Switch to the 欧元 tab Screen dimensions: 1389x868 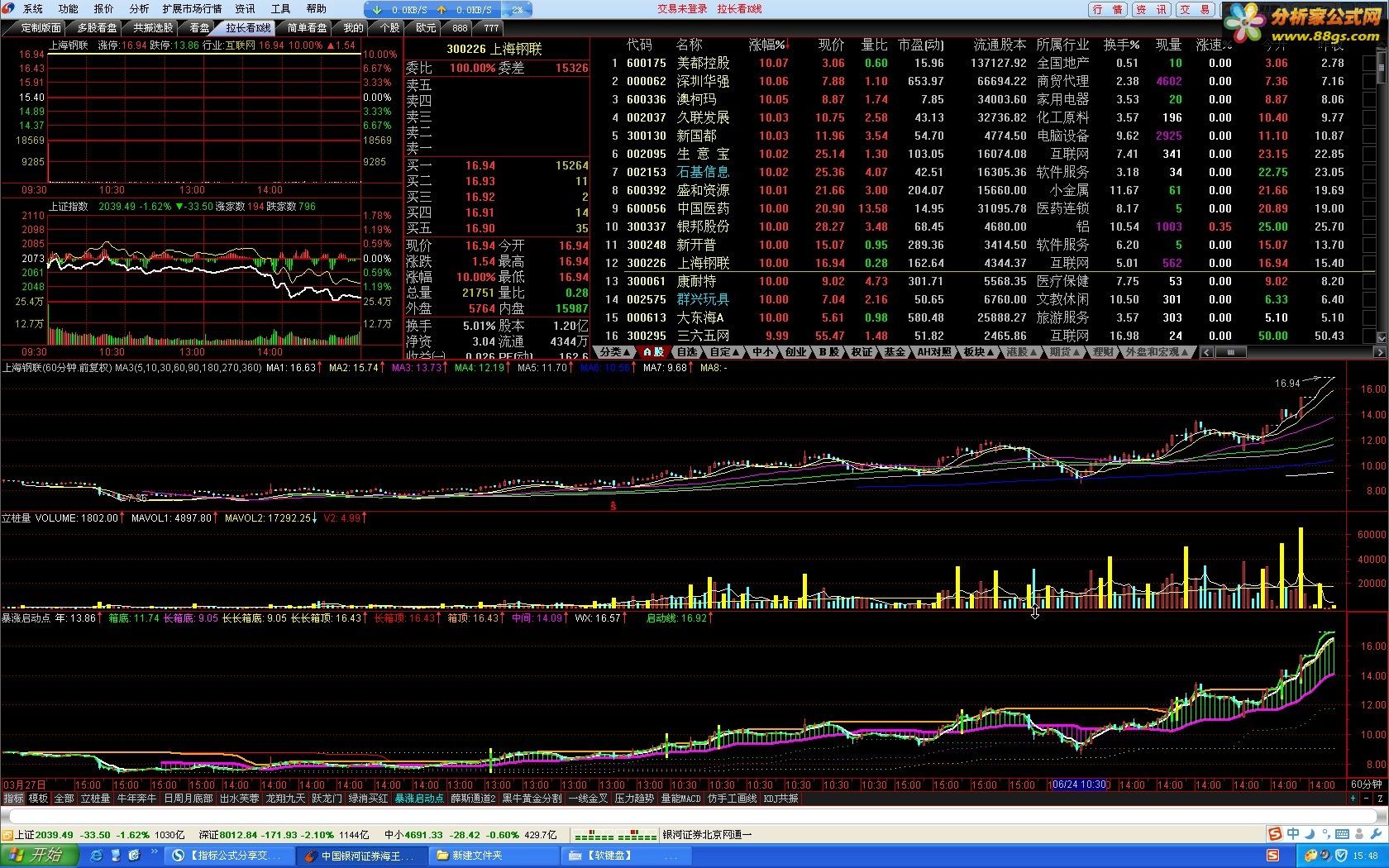coord(426,28)
